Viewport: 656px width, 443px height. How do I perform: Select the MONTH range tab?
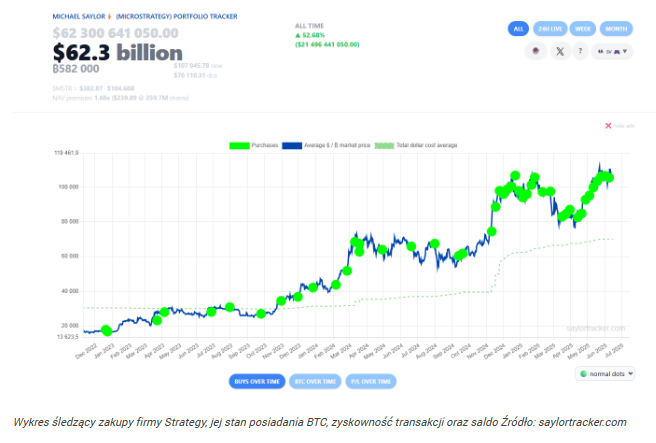click(x=616, y=29)
